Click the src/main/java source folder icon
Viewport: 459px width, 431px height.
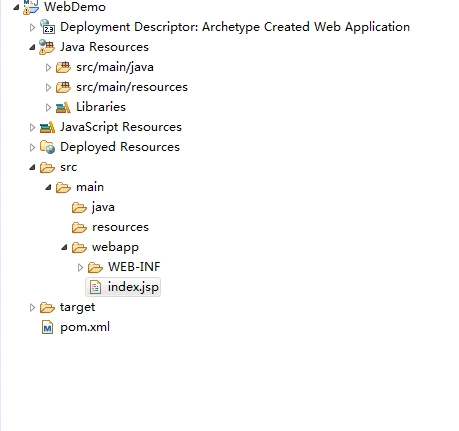63,67
